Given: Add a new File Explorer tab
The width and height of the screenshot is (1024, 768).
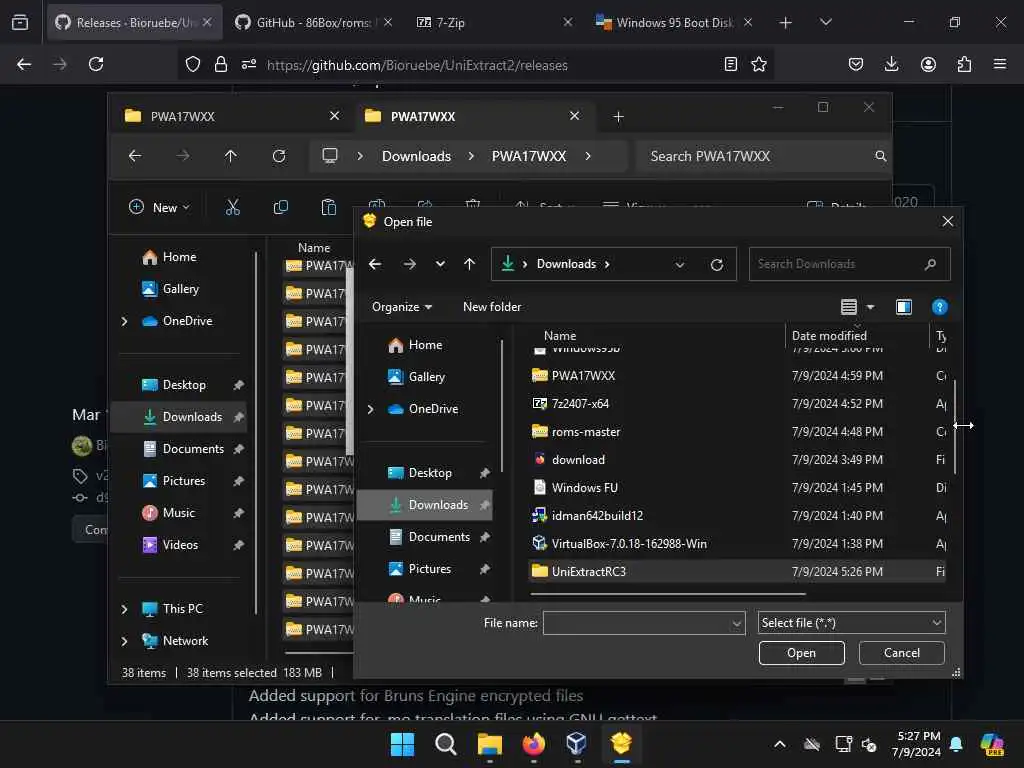Looking at the screenshot, I should coord(618,117).
